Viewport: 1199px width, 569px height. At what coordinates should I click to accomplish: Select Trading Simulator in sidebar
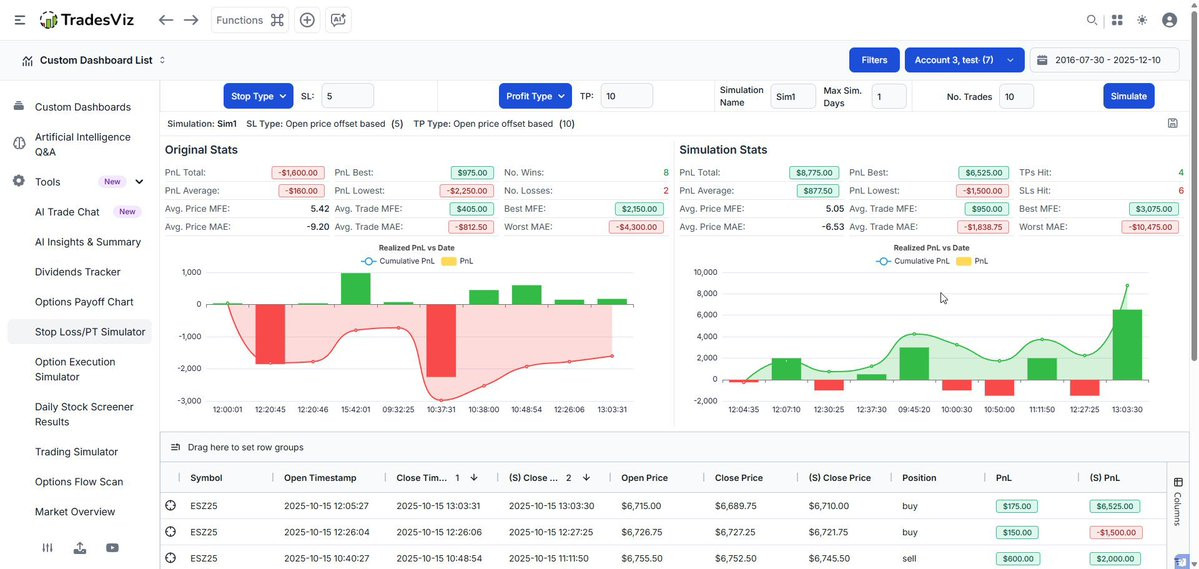(x=76, y=452)
